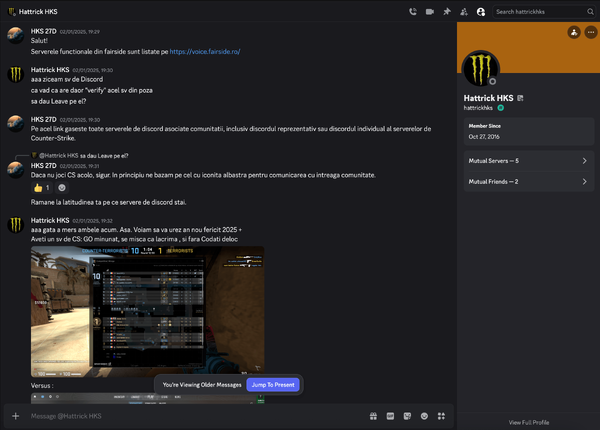Click View Full Profile
This screenshot has width=600, height=430.
coord(528,422)
